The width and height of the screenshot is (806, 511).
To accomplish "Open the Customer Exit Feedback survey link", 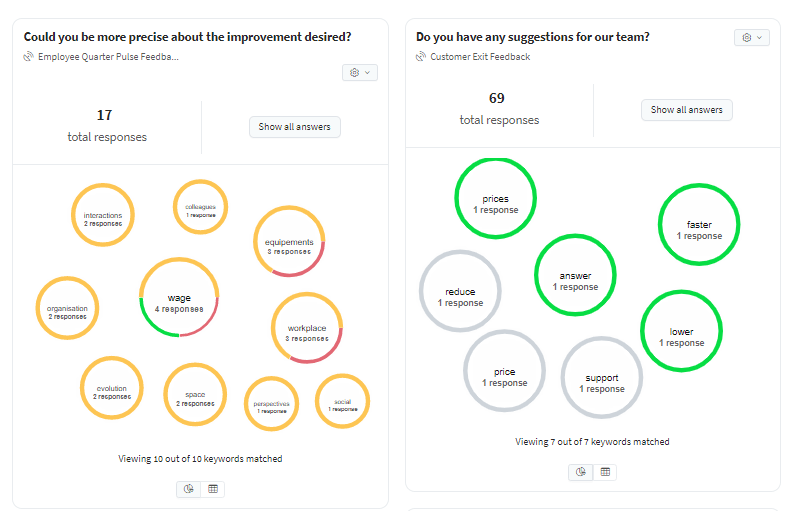I will pos(480,57).
